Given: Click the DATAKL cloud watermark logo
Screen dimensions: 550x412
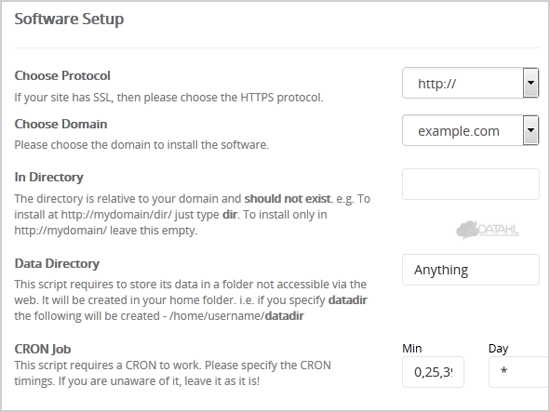Looking at the screenshot, I should click(487, 230).
